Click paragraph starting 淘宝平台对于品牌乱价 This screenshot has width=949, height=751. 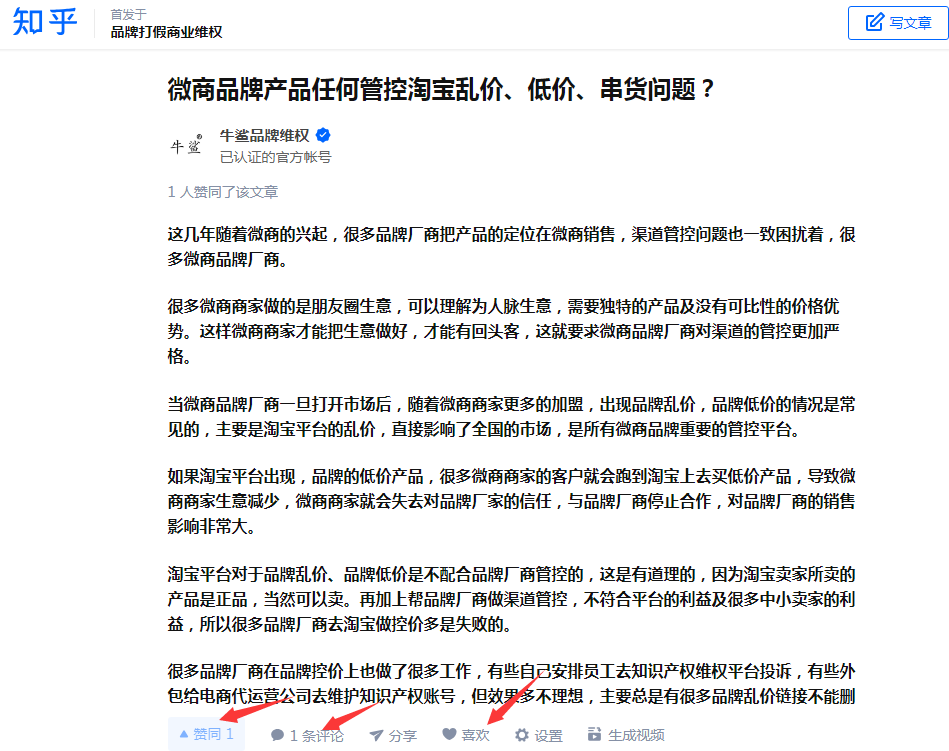(511, 599)
